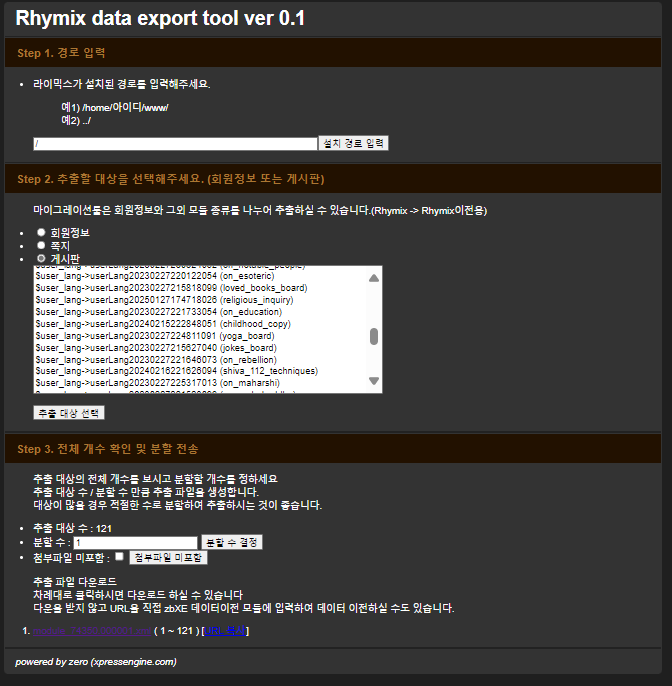Image resolution: width=672 pixels, height=686 pixels.
Task: Click the board list scroll-down arrow
Action: 374,381
